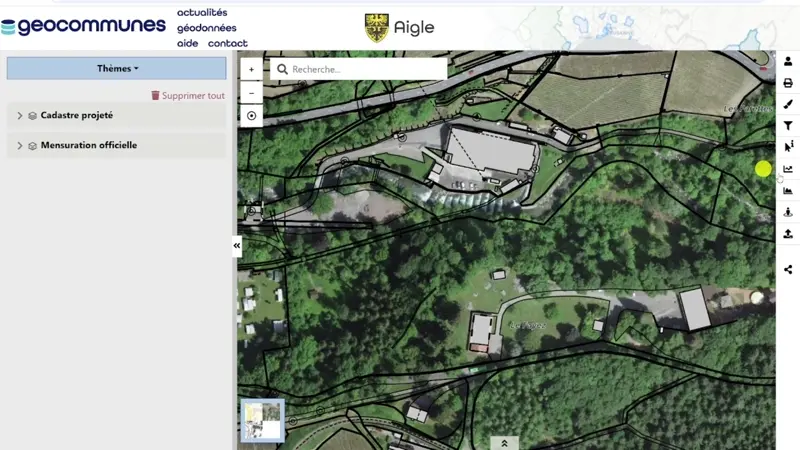Click the geolocate target button
The height and width of the screenshot is (450, 800).
(x=251, y=116)
